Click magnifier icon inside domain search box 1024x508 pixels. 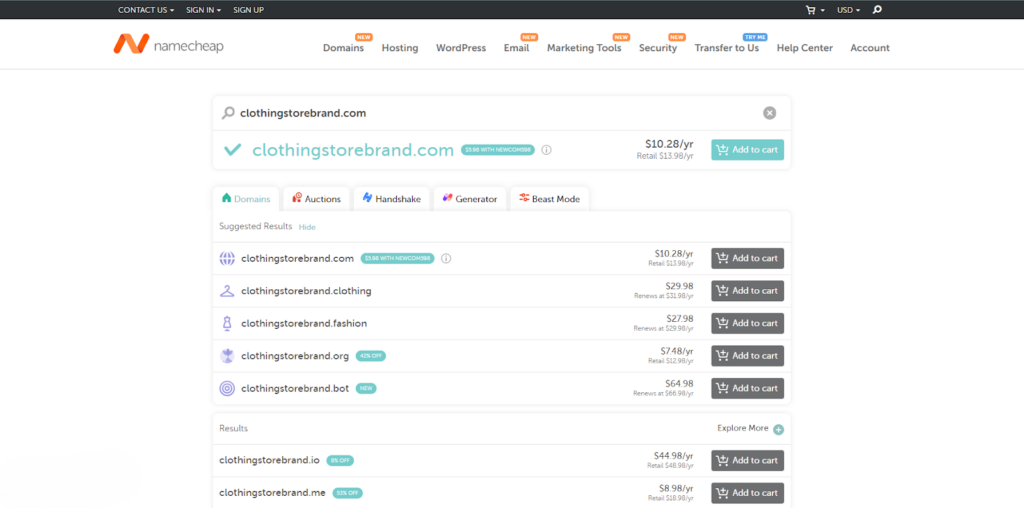(228, 113)
